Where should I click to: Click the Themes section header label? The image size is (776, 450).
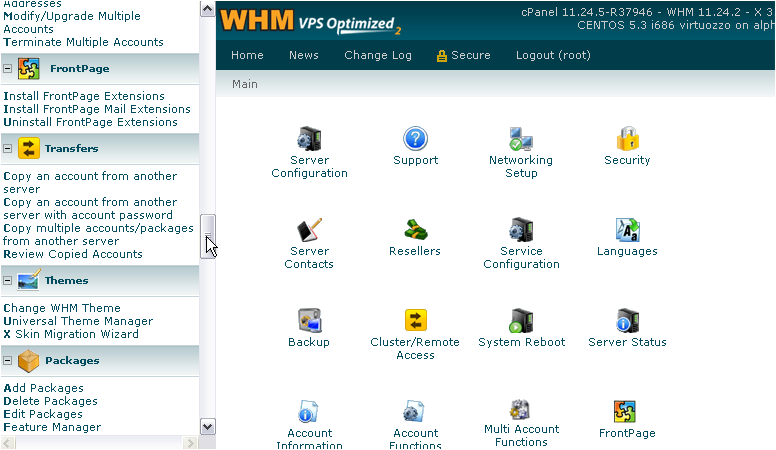click(x=67, y=280)
